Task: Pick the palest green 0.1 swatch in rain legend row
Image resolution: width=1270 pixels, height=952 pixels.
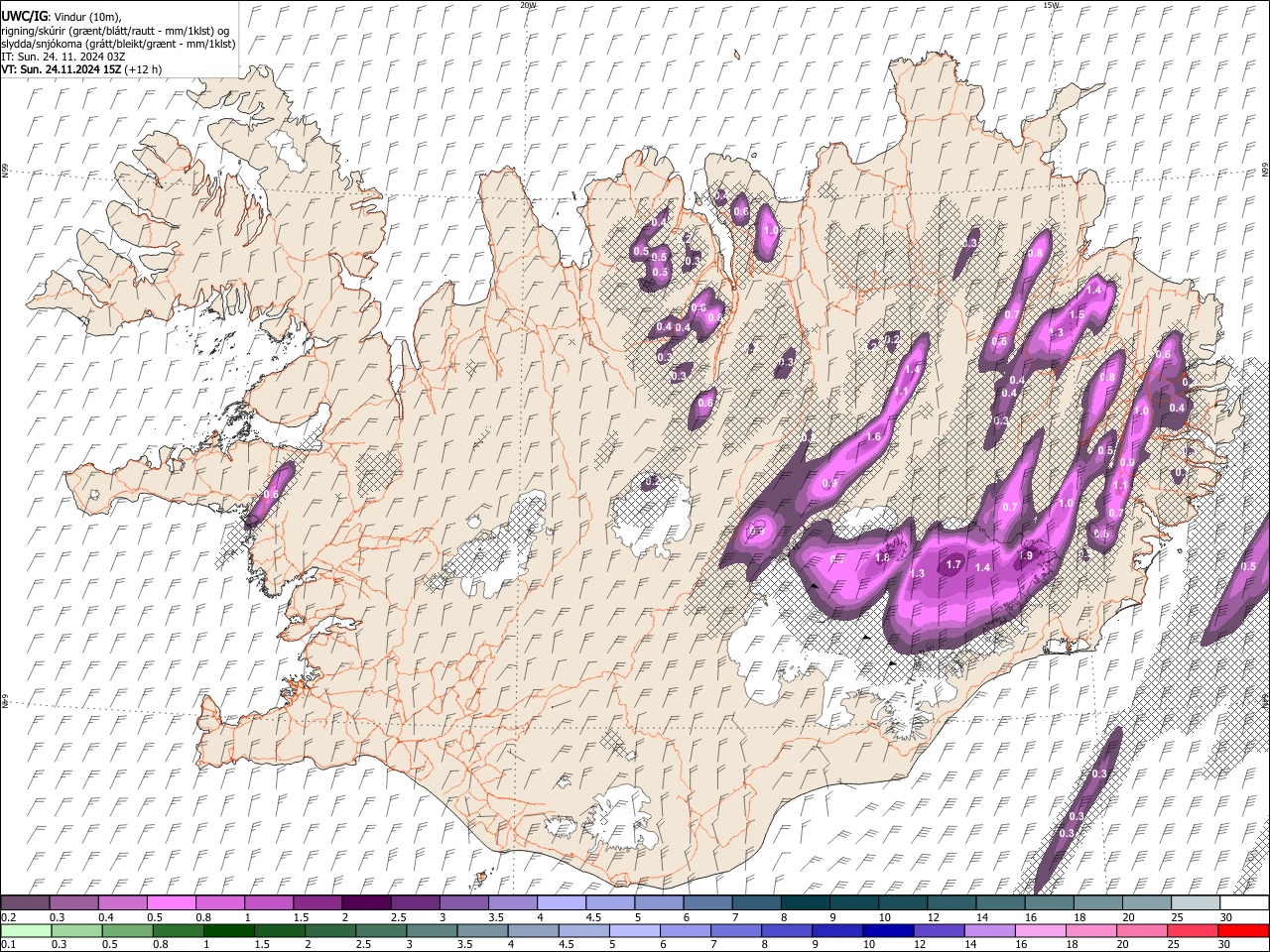Action: [x=26, y=930]
